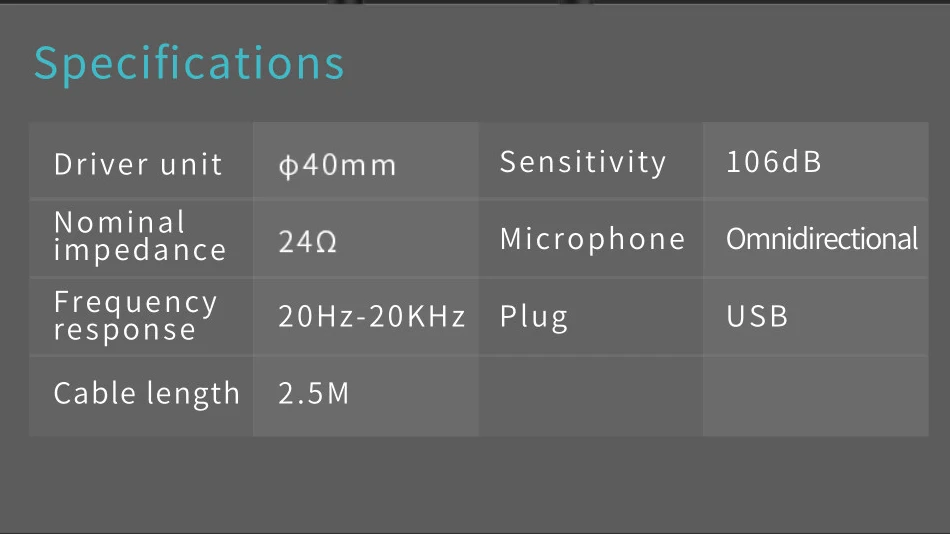Image resolution: width=950 pixels, height=534 pixels.
Task: Click the Specifications heading
Action: click(x=189, y=64)
